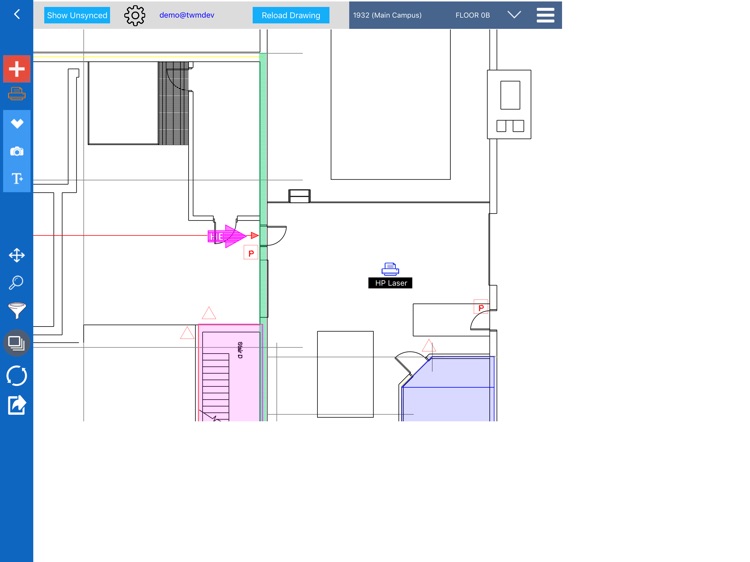This screenshot has height=562, width=750.
Task: Select the printer marker on floor plan
Action: [x=390, y=269]
